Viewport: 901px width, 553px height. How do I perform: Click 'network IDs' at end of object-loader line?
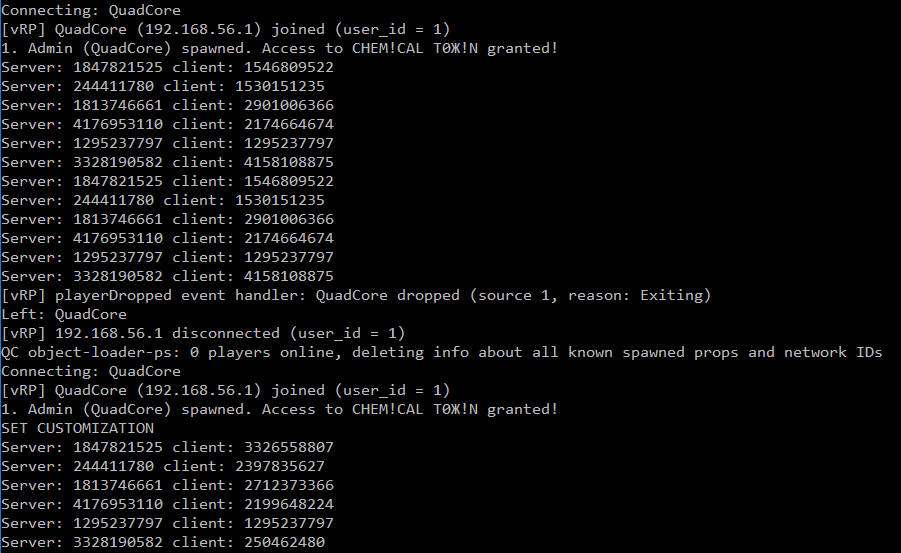pos(833,352)
